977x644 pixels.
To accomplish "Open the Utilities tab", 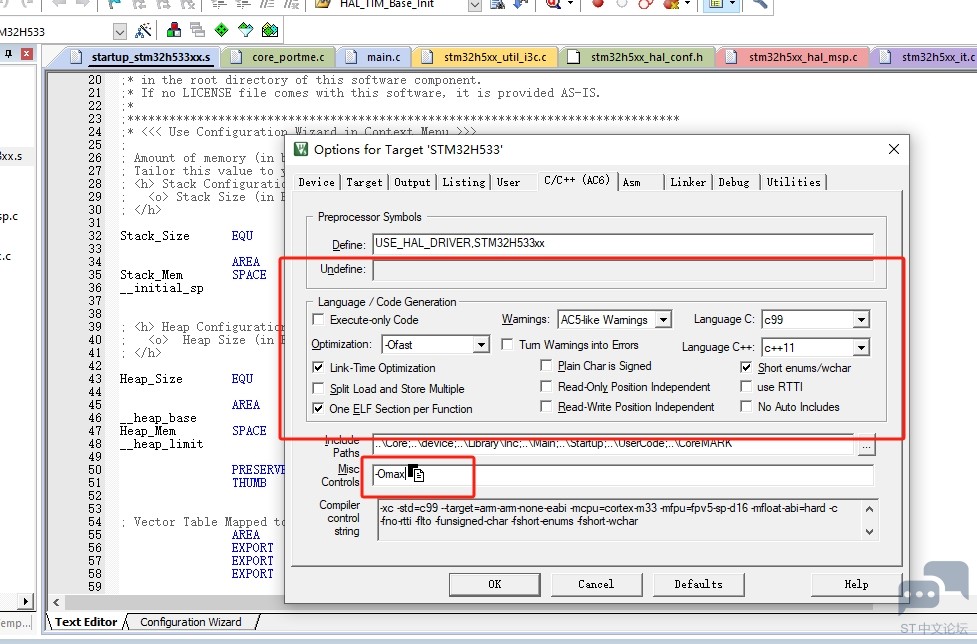I will (x=793, y=182).
